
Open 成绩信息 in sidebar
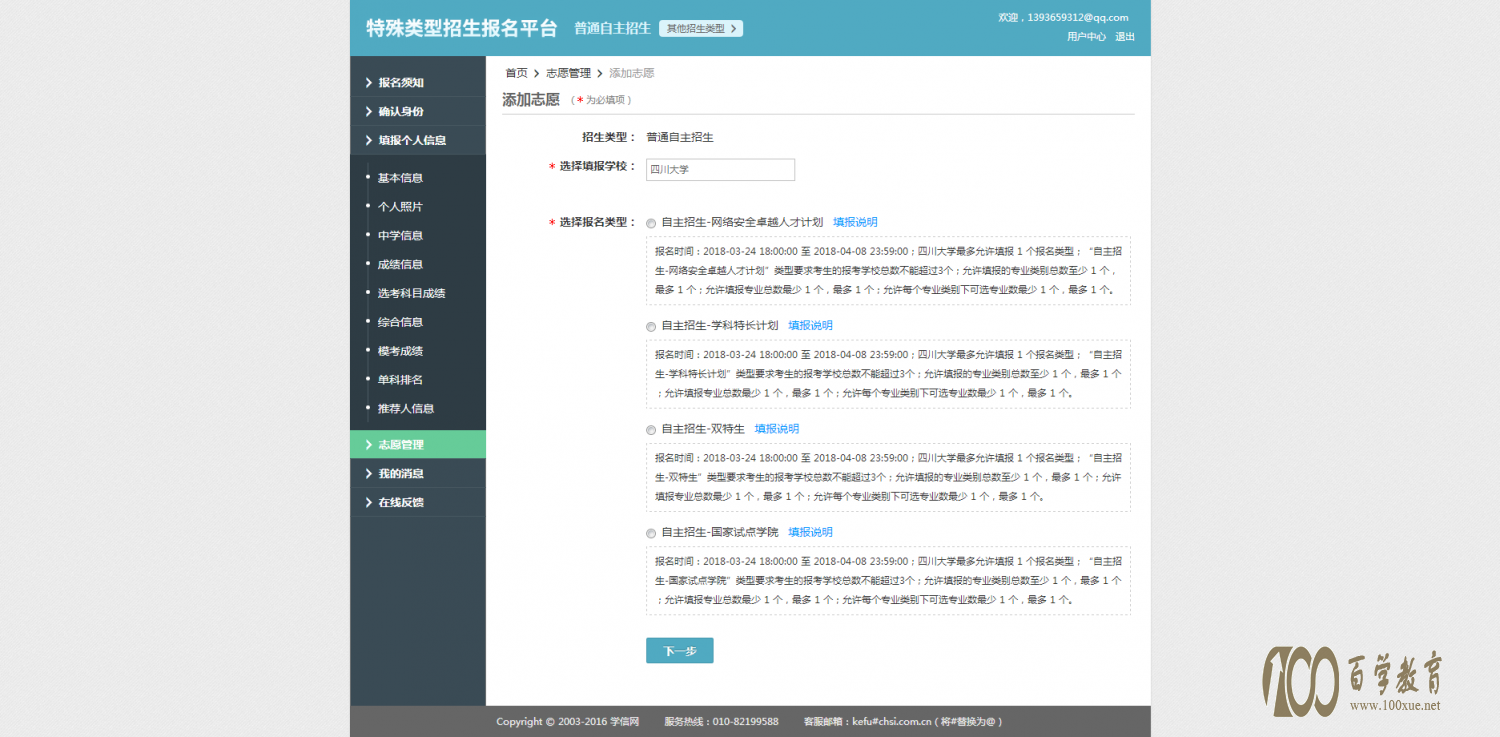(x=400, y=265)
